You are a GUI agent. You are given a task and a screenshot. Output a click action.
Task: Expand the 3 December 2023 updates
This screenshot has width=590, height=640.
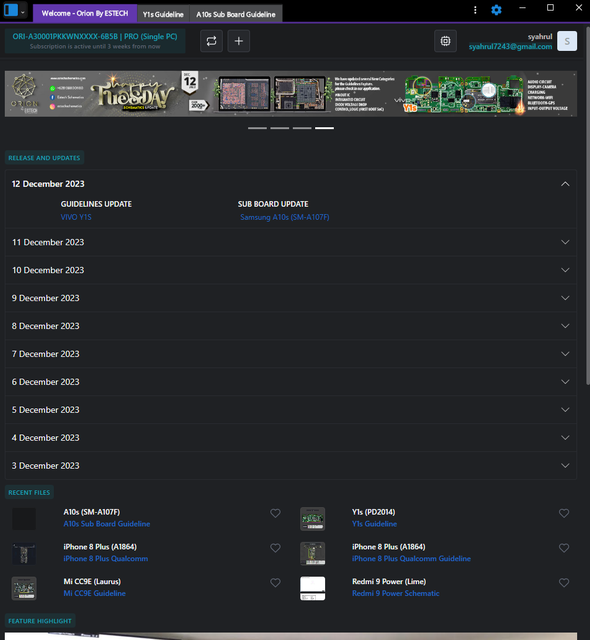coord(291,466)
